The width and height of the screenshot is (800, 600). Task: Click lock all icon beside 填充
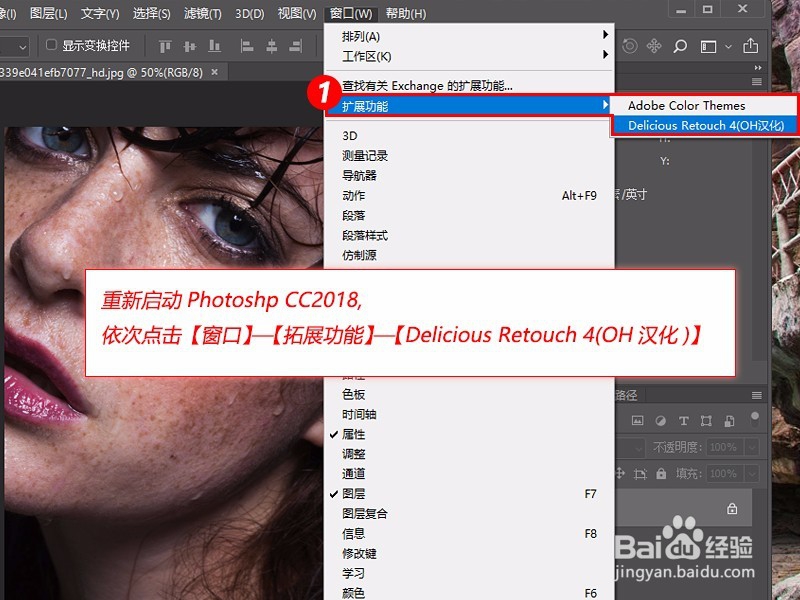pos(661,473)
